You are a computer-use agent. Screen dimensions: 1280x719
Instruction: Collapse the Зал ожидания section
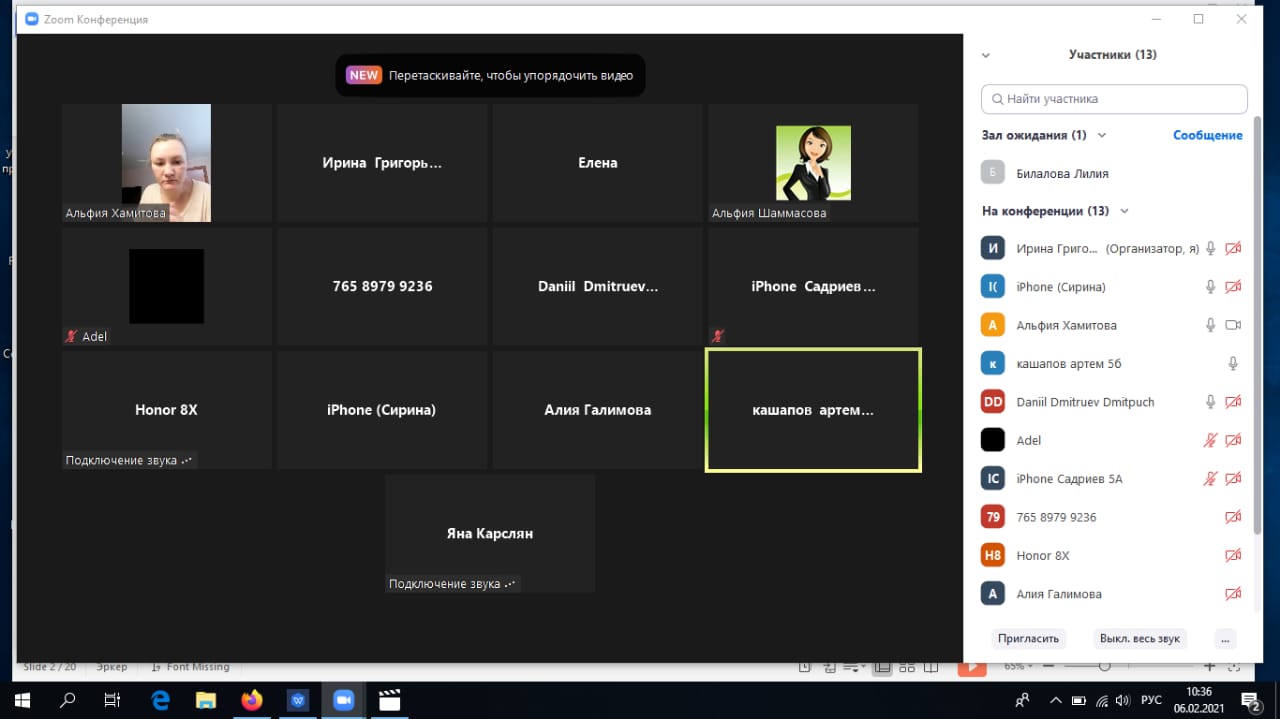coord(1102,135)
